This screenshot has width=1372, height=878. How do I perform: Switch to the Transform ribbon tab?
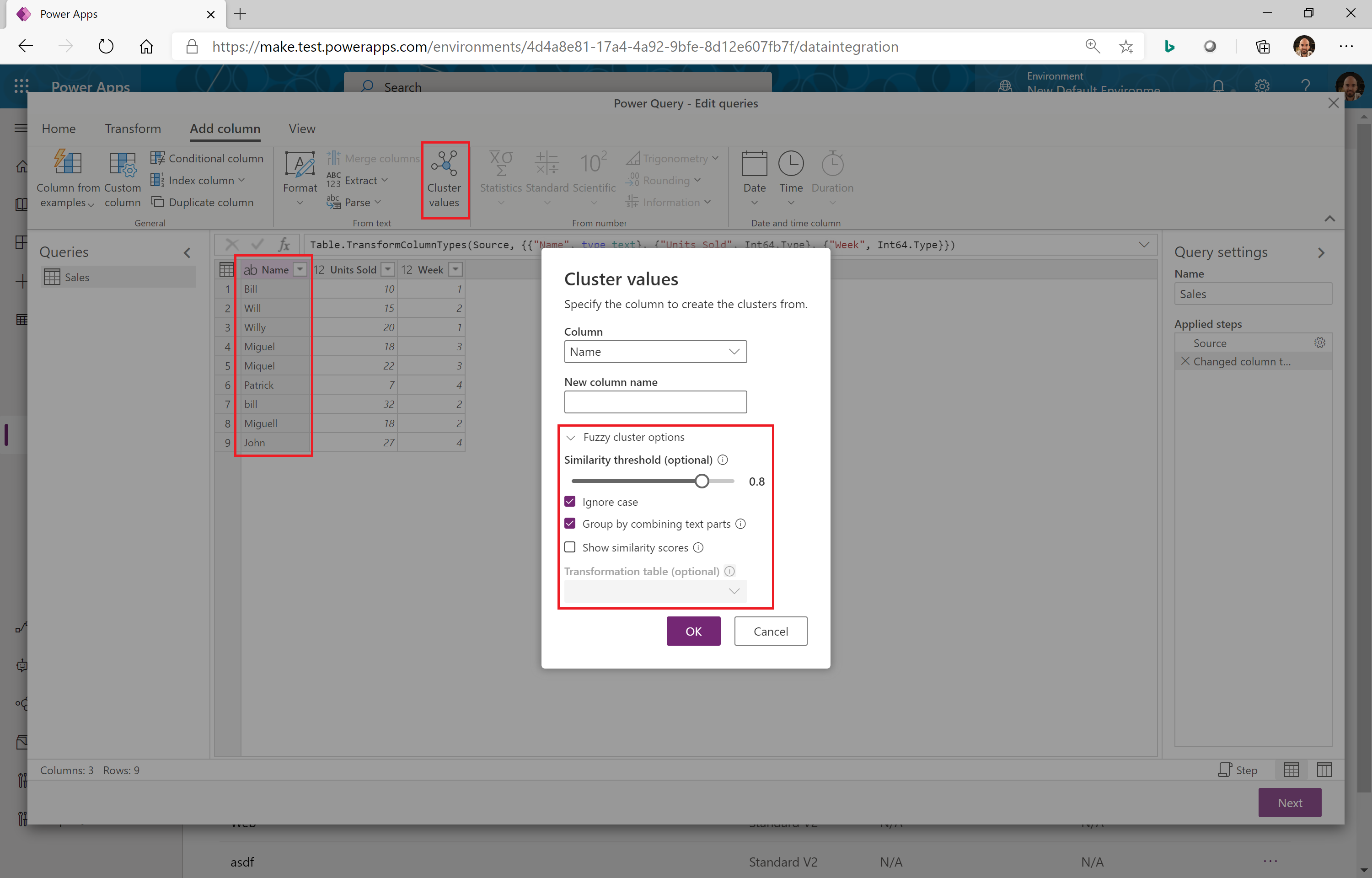pos(132,129)
